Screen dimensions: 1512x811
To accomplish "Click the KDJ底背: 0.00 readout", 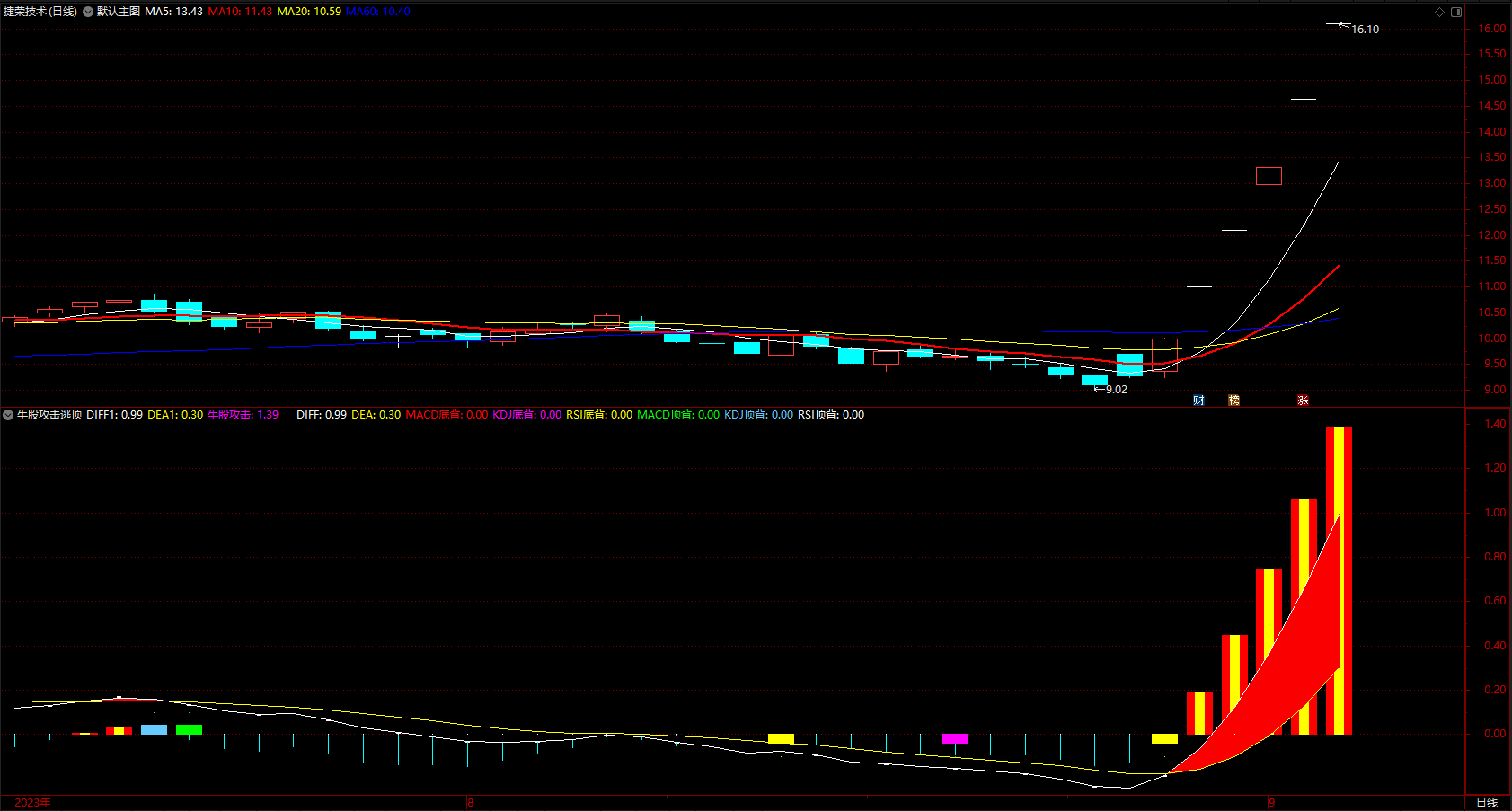I will (527, 415).
